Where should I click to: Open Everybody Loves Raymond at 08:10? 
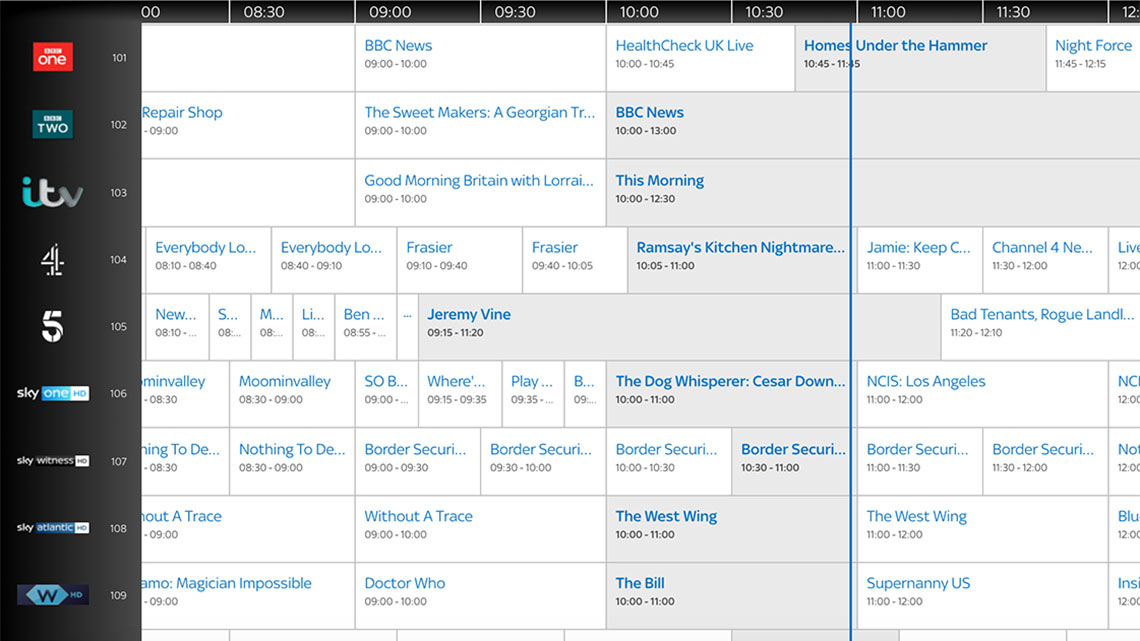208,259
